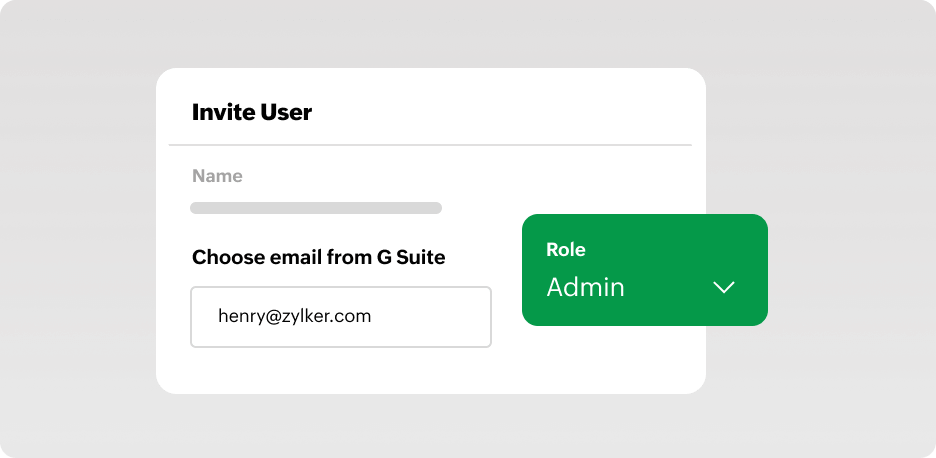Click the email field containing henry@zylker.com

coord(340,317)
